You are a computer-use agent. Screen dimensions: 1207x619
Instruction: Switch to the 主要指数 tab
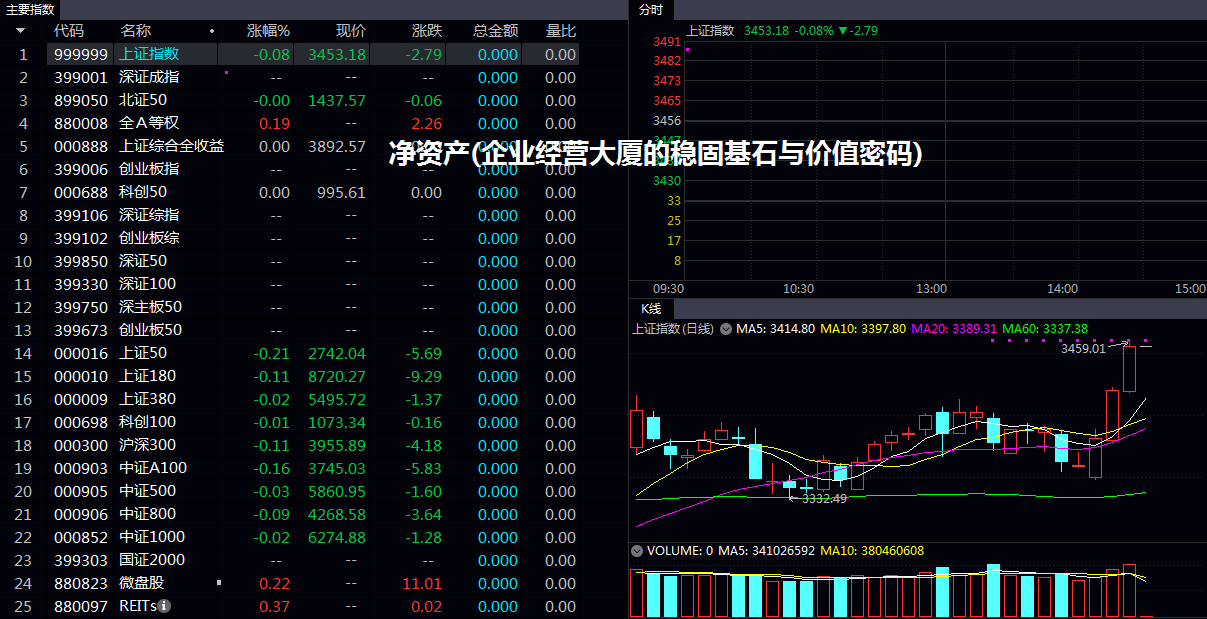[x=30, y=9]
